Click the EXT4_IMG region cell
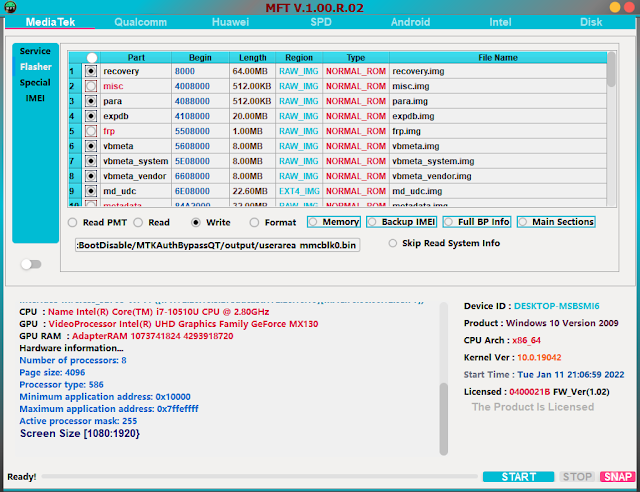 coord(299,191)
